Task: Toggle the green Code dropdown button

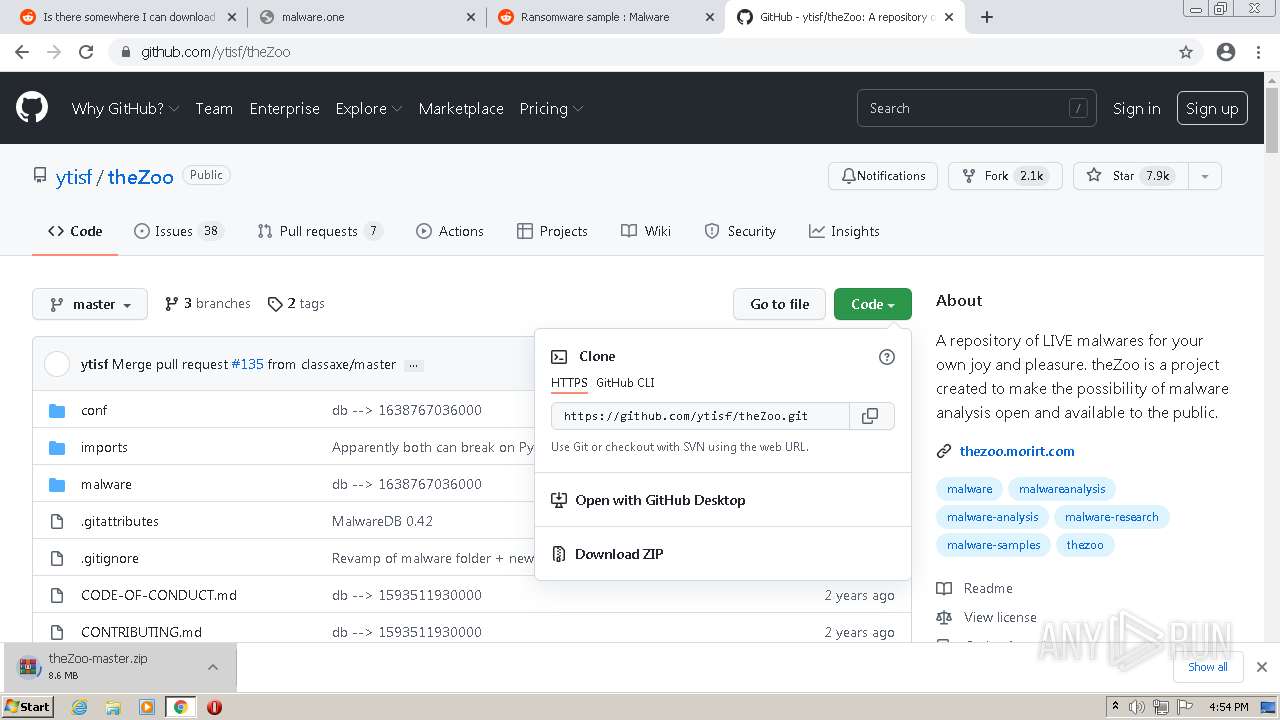Action: point(873,304)
